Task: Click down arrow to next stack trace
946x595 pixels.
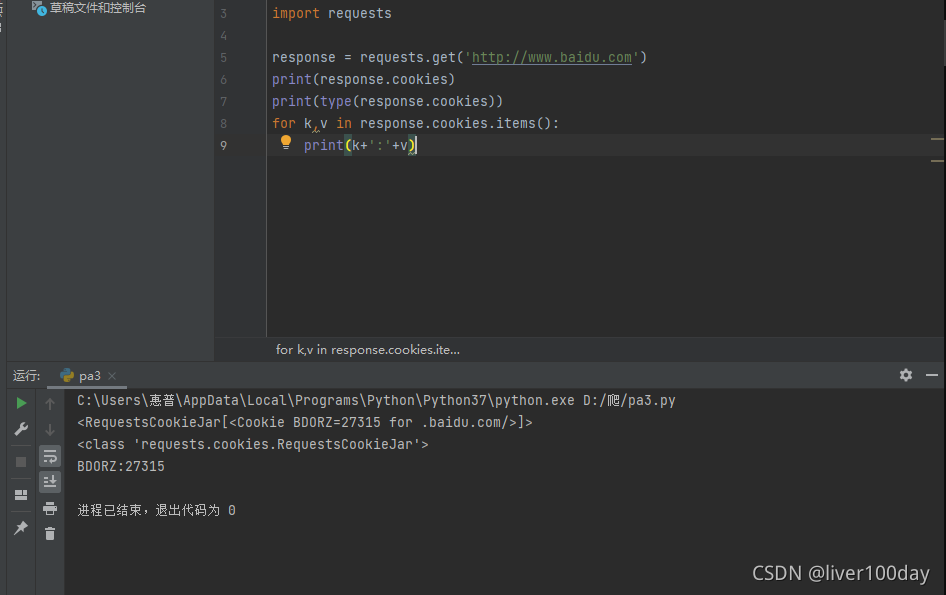Action: (x=50, y=430)
